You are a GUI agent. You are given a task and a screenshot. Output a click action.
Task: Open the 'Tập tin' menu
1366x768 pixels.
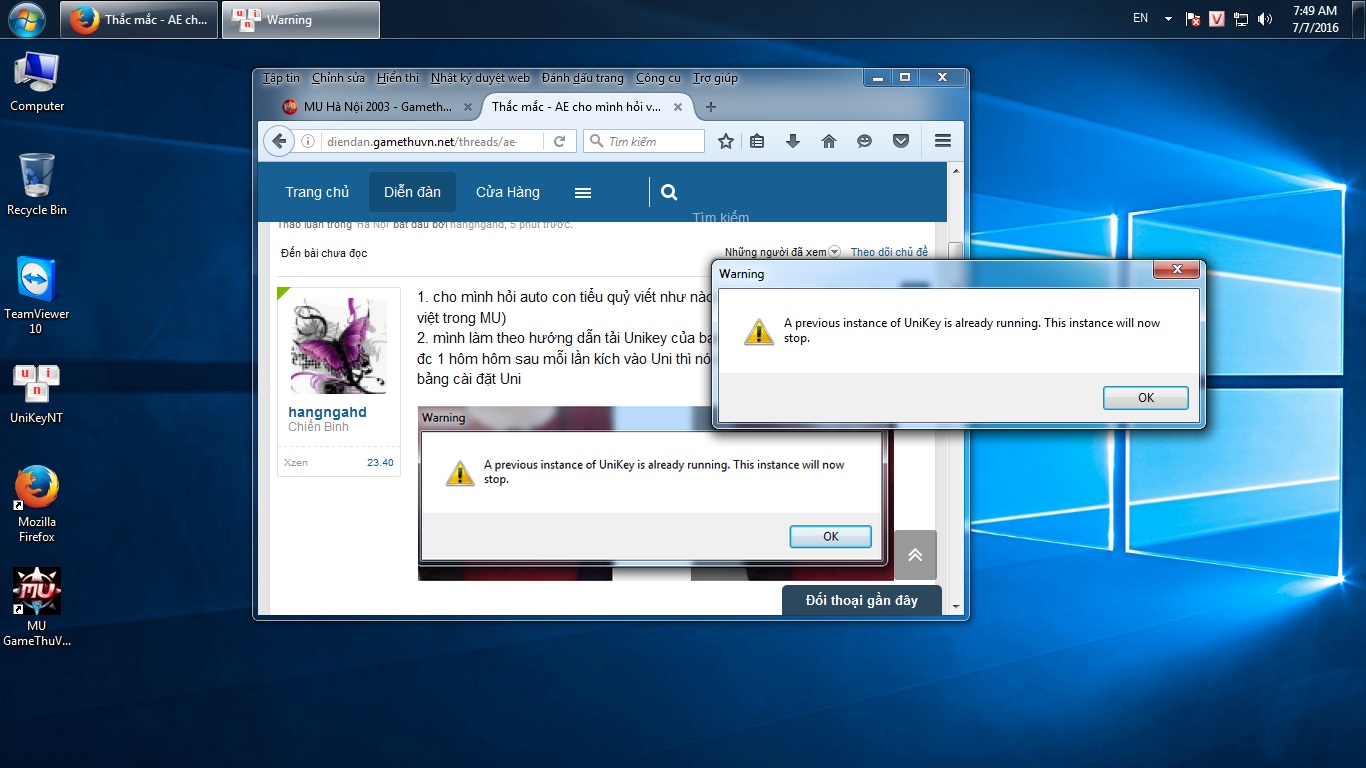(x=281, y=78)
